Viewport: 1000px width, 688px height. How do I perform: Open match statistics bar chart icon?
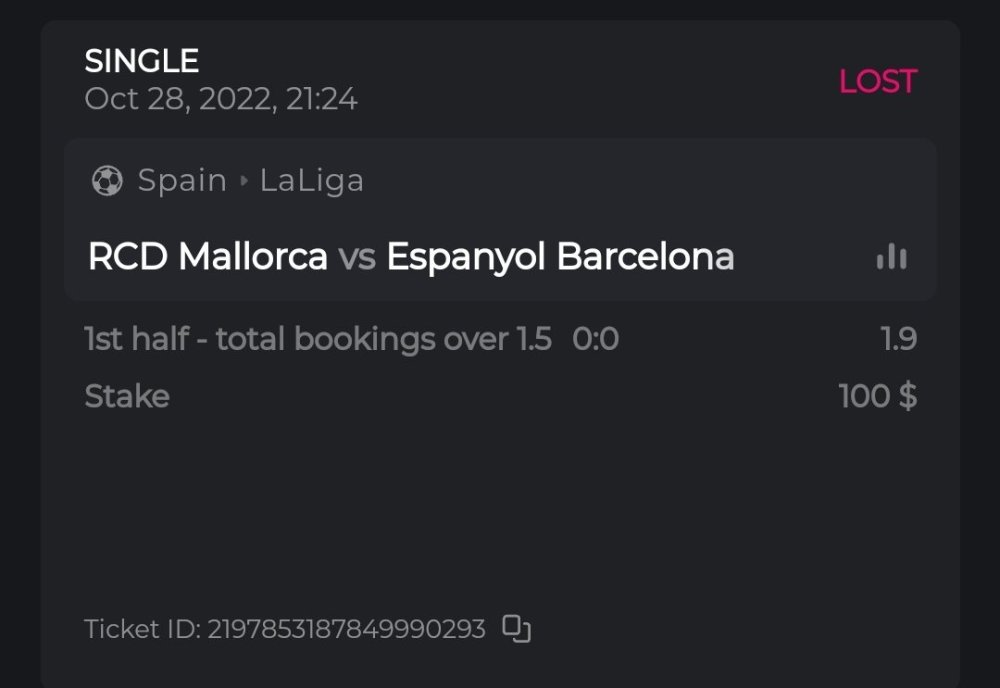click(891, 257)
